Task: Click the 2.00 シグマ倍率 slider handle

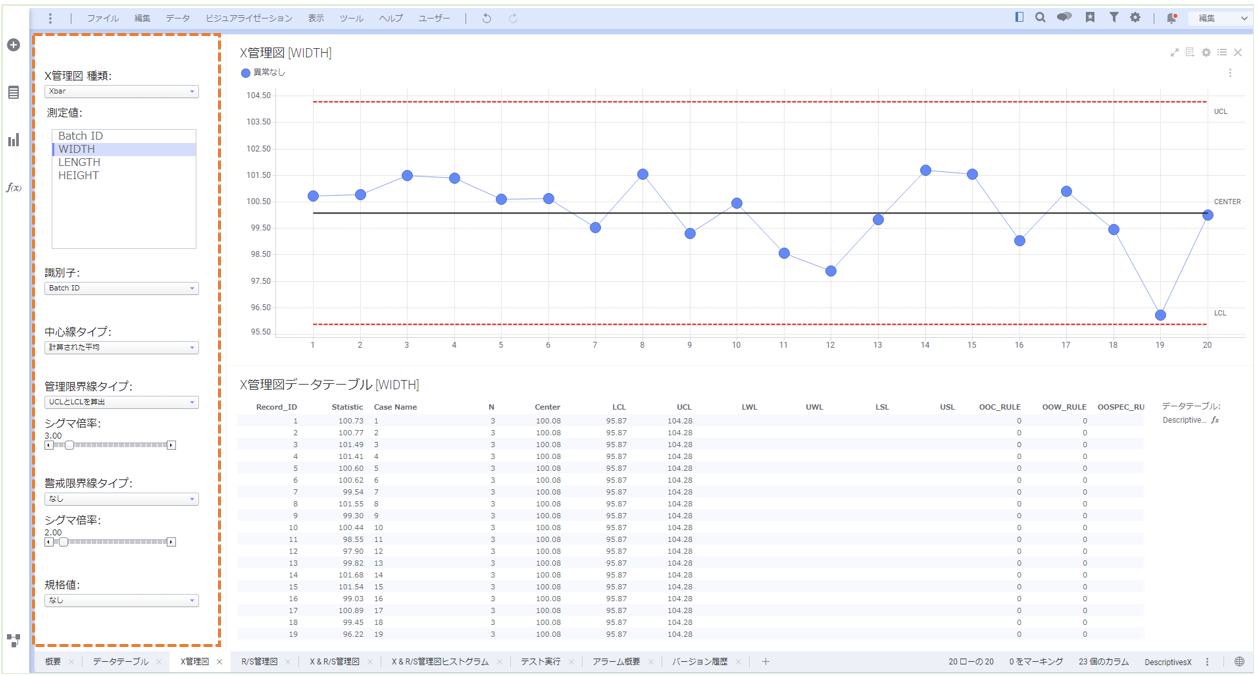Action: click(63, 542)
